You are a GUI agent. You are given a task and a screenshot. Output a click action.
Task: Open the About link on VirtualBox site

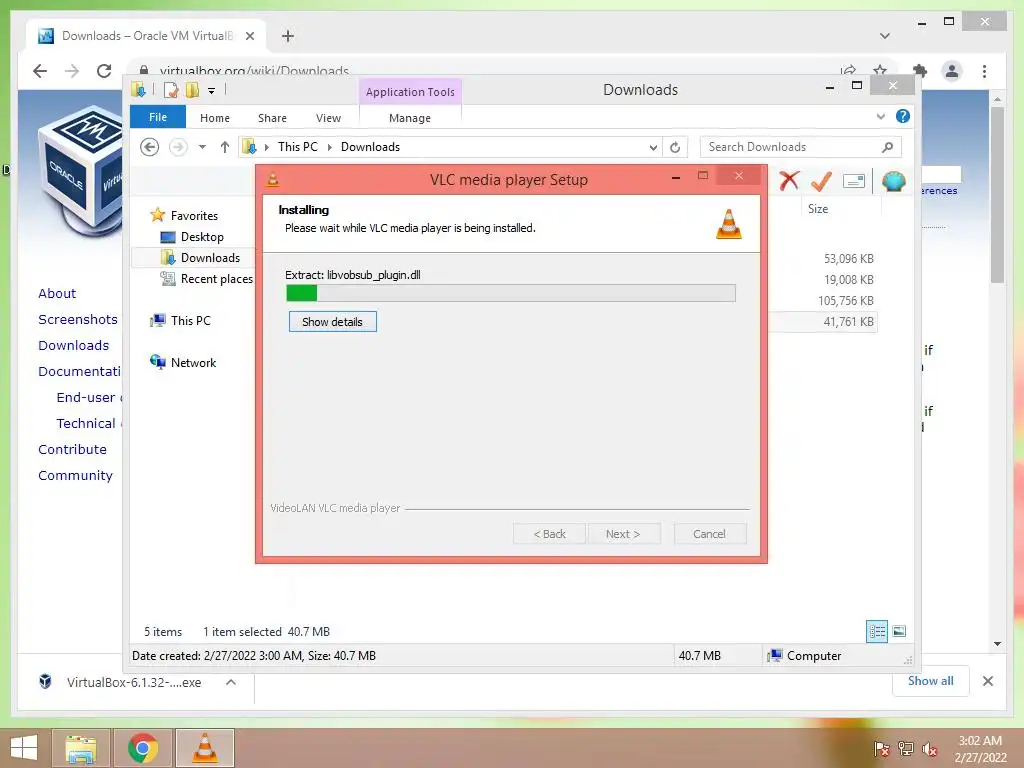57,294
